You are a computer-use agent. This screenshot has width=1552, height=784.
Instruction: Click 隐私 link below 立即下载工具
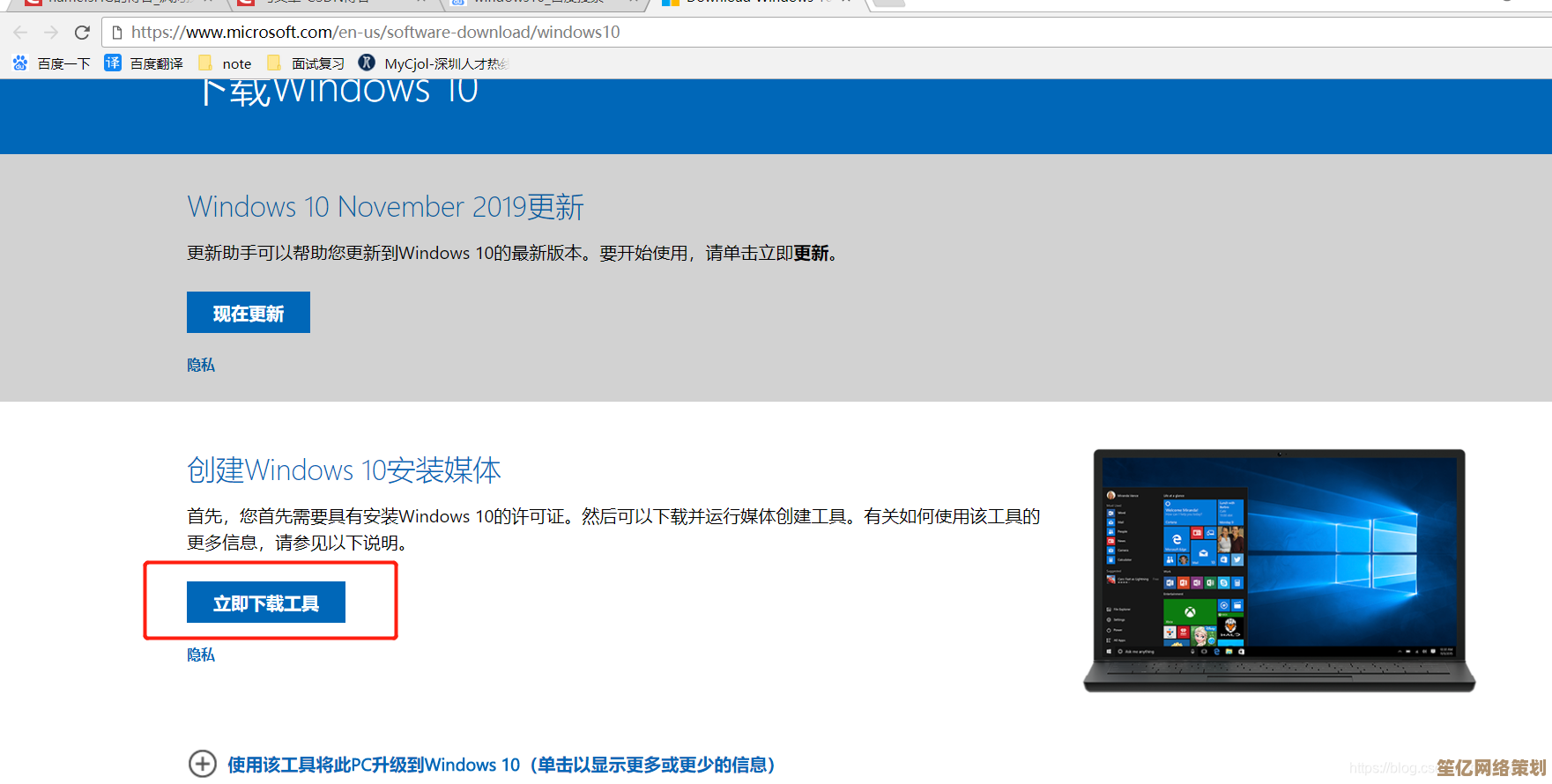(x=201, y=655)
